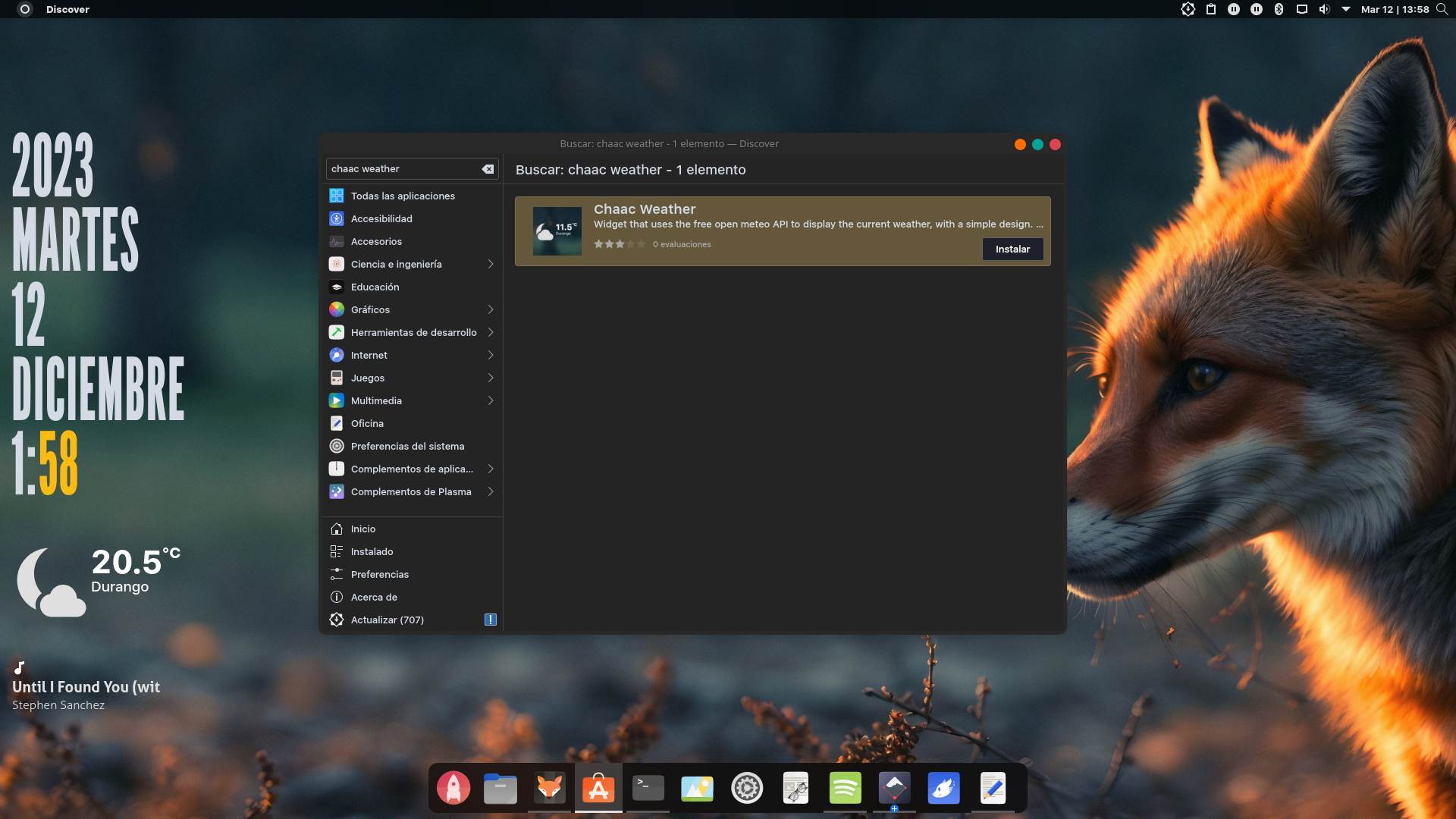Expand the Ciencia e ingeniería category
This screenshot has height=819, width=1456.
click(x=491, y=264)
